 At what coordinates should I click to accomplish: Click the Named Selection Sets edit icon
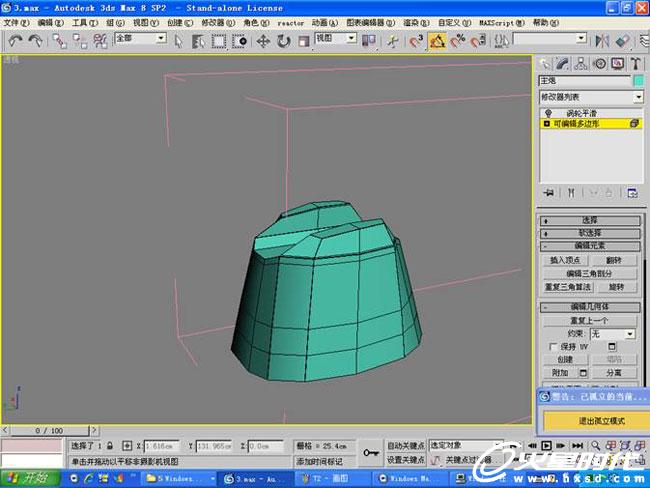[x=501, y=41]
